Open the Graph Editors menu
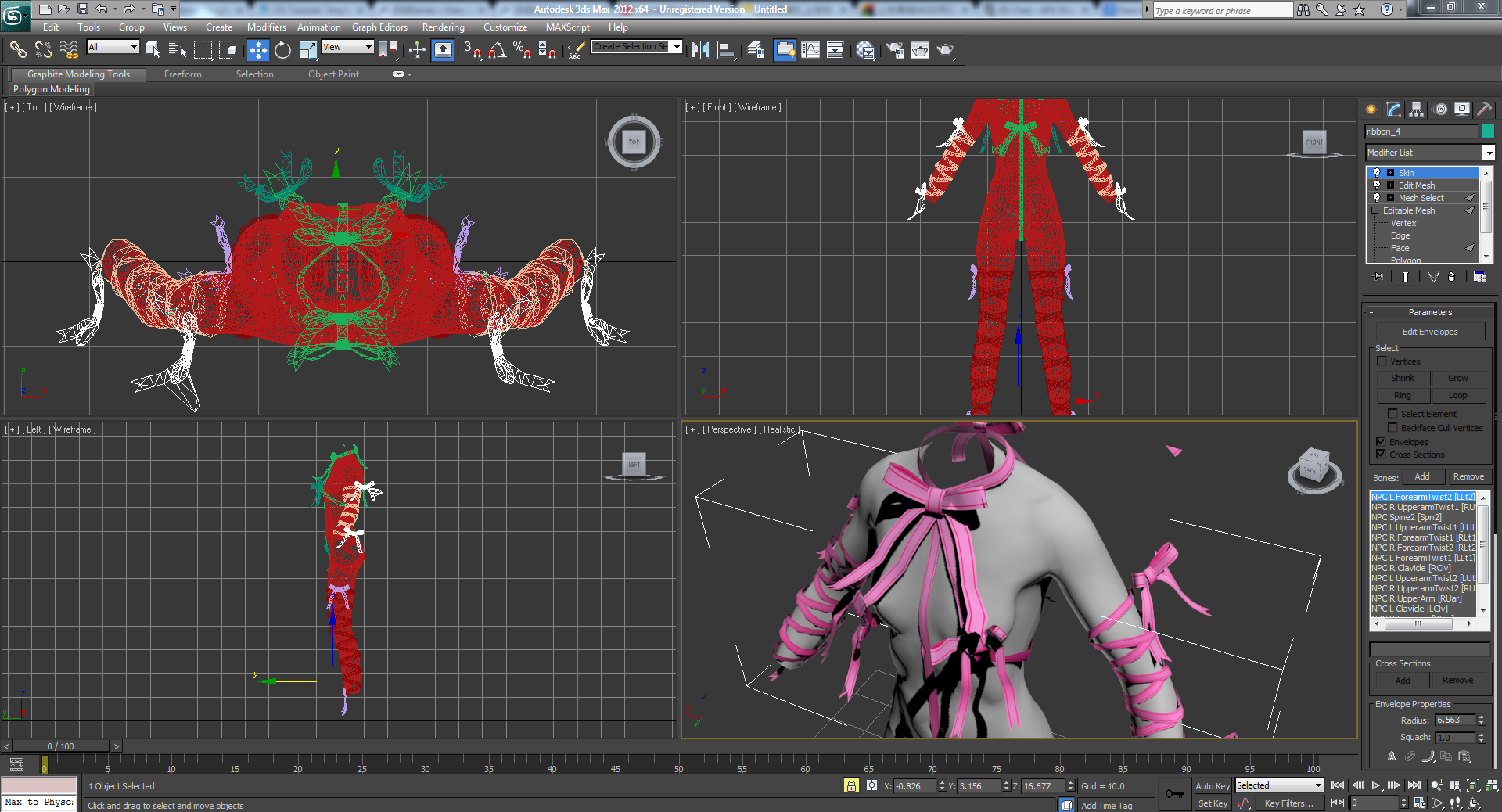This screenshot has height=812, width=1502. [x=379, y=27]
